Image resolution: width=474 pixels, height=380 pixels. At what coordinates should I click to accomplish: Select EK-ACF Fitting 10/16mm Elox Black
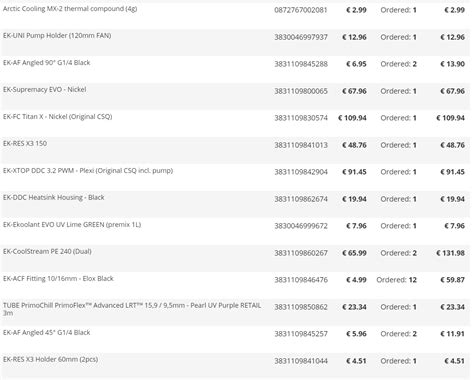[x=58, y=279]
